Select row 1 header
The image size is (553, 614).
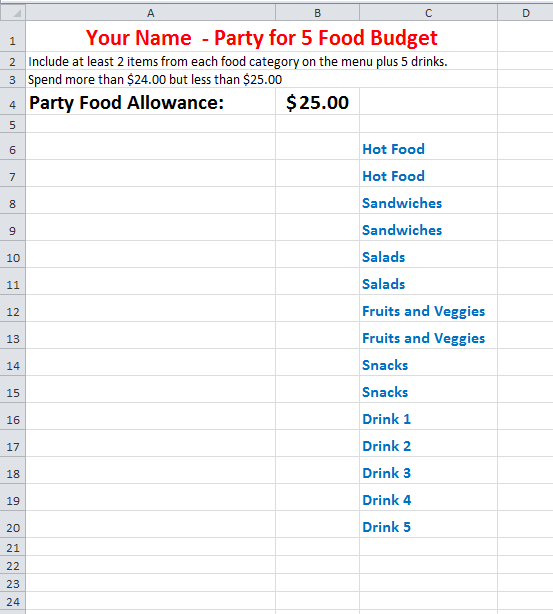tap(13, 36)
